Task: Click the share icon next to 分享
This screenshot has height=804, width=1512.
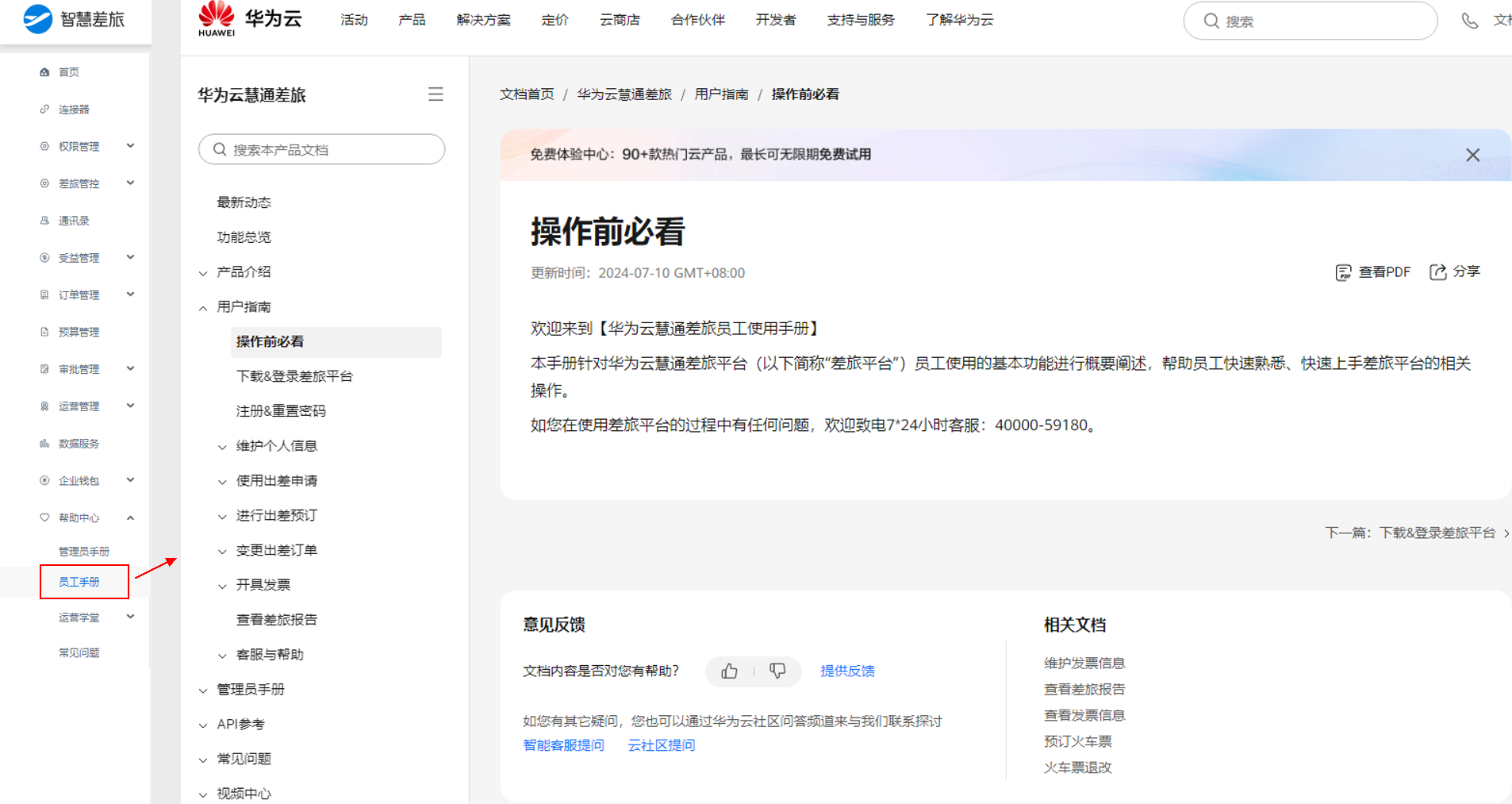Action: (1437, 272)
